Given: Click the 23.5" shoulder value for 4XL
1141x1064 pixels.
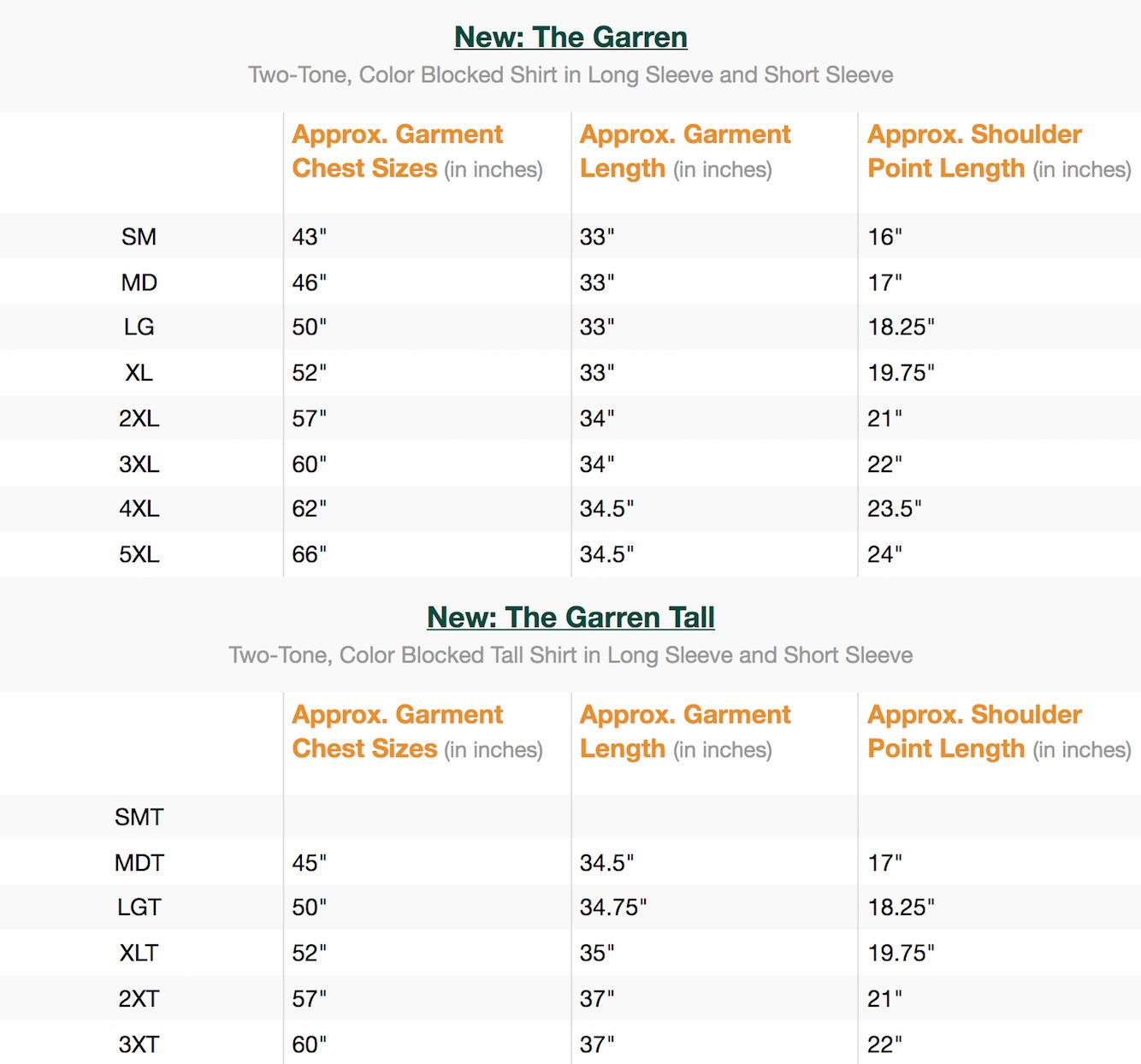Looking at the screenshot, I should [x=894, y=510].
